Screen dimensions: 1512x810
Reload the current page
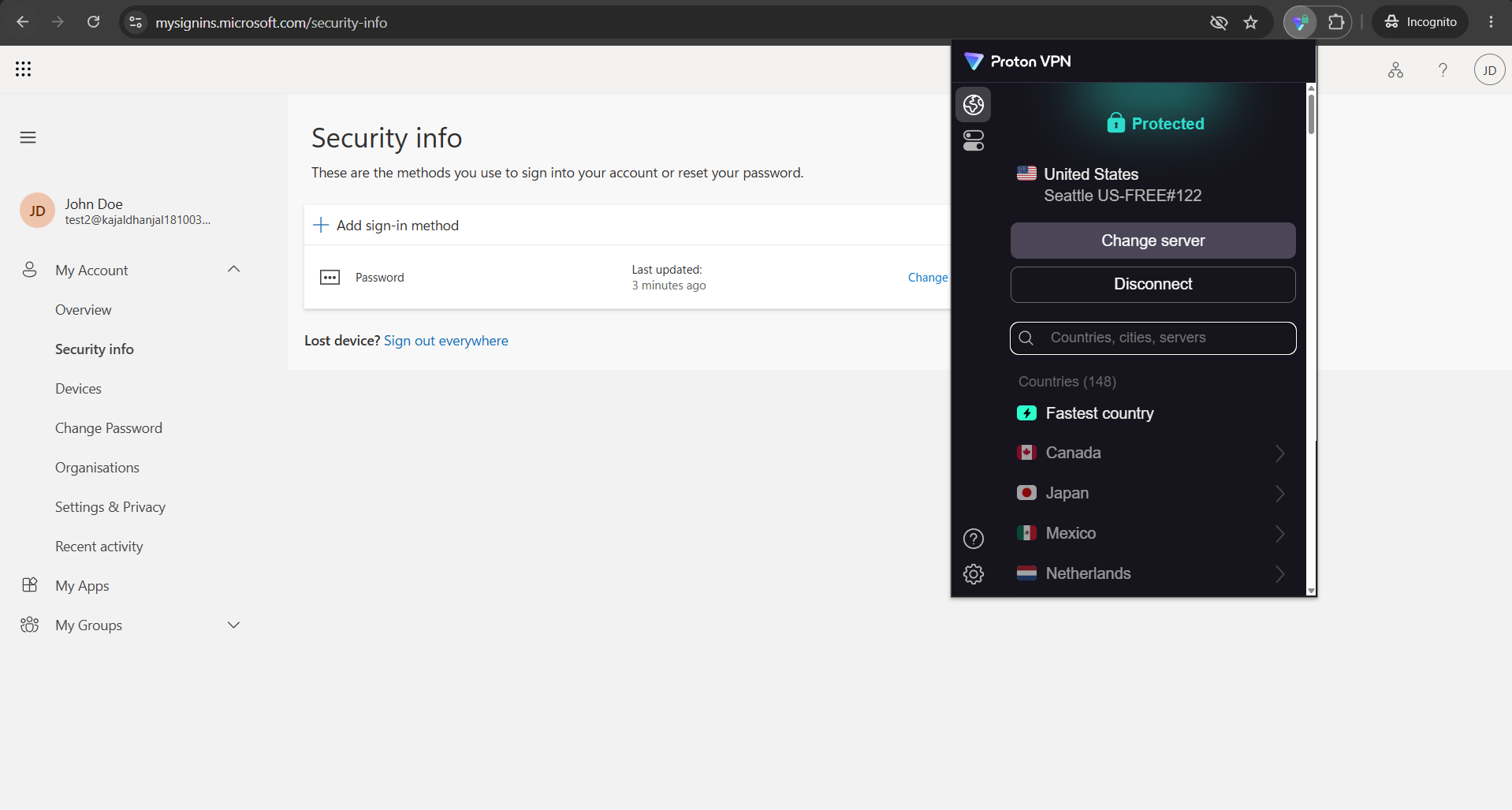[x=93, y=22]
